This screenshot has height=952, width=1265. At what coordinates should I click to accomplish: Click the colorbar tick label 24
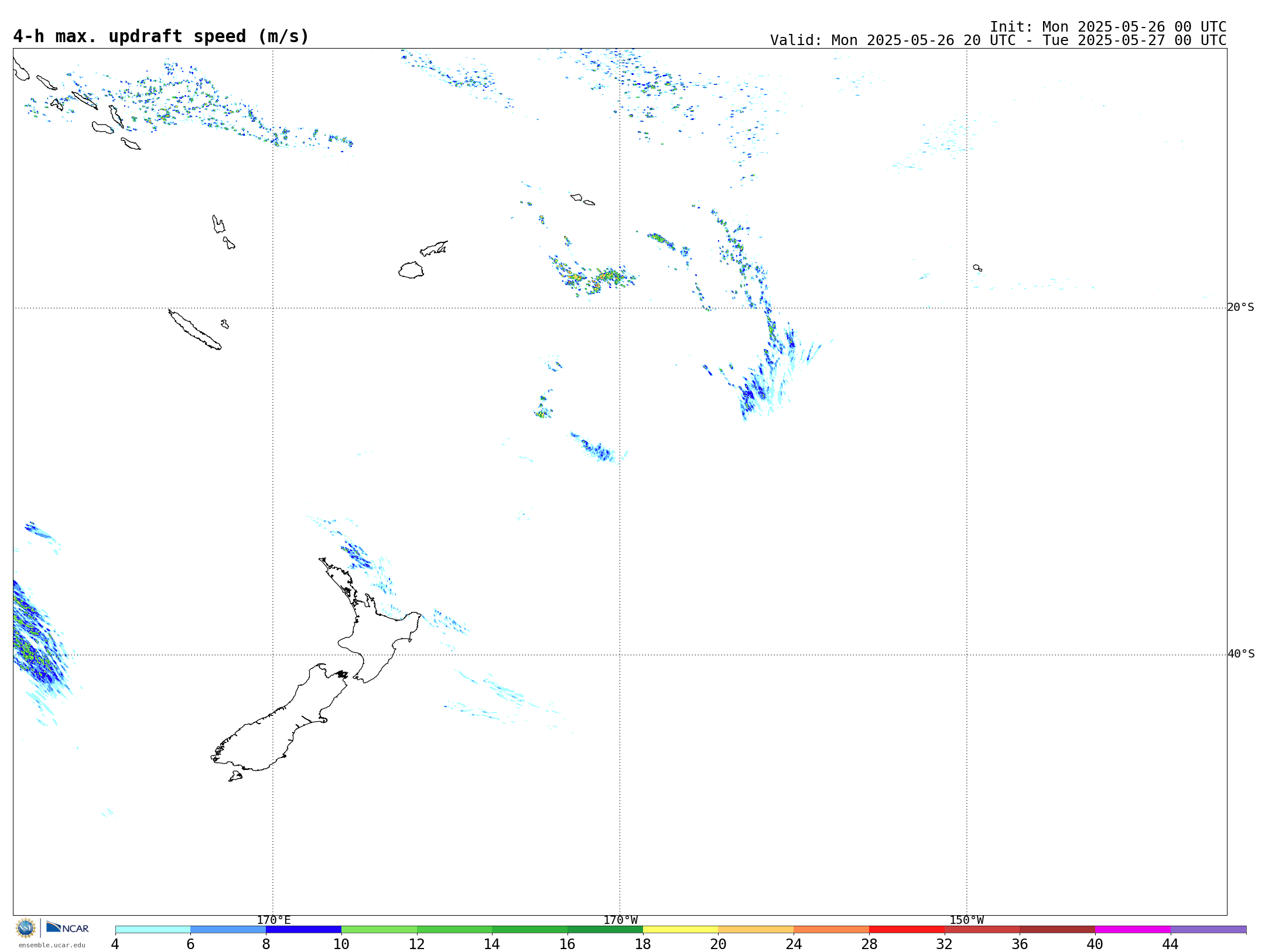pos(794,944)
